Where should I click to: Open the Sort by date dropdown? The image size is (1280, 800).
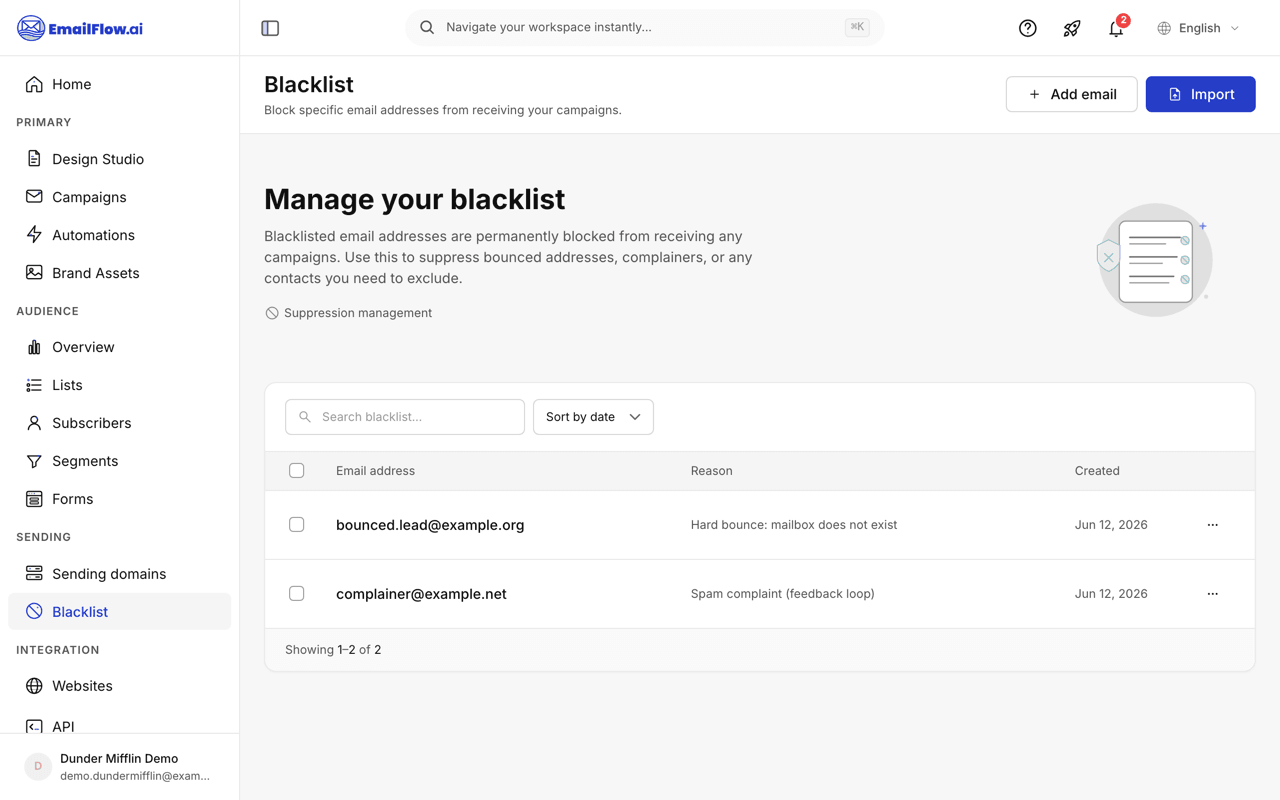click(x=593, y=417)
